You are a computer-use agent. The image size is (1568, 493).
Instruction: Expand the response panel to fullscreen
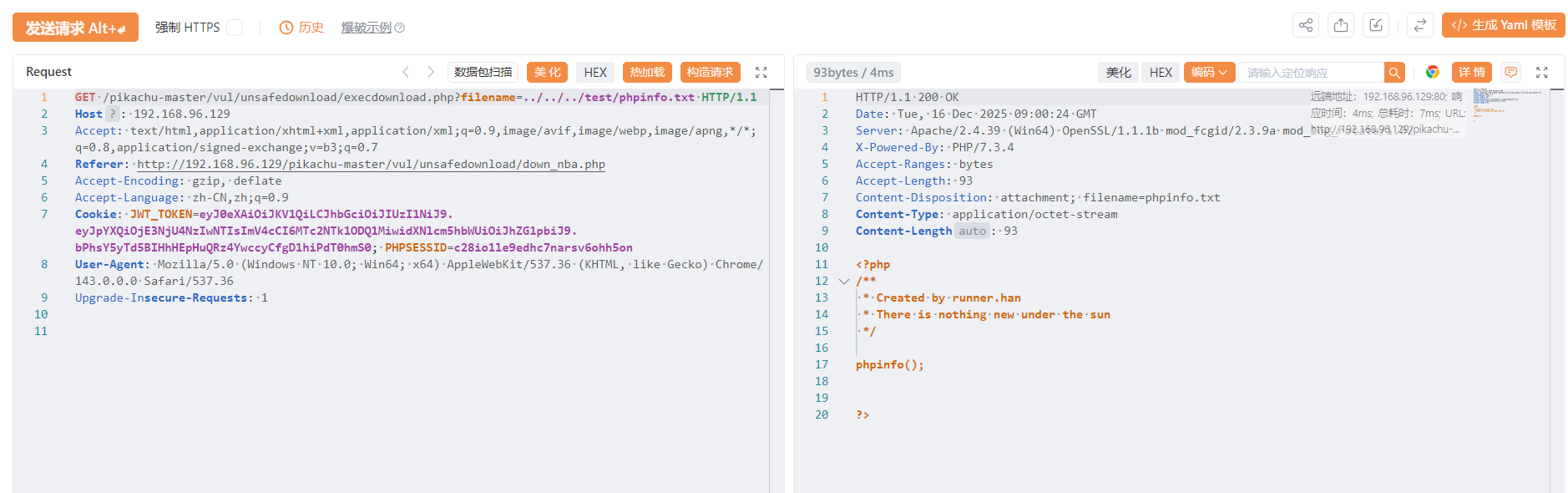pyautogui.click(x=1542, y=73)
